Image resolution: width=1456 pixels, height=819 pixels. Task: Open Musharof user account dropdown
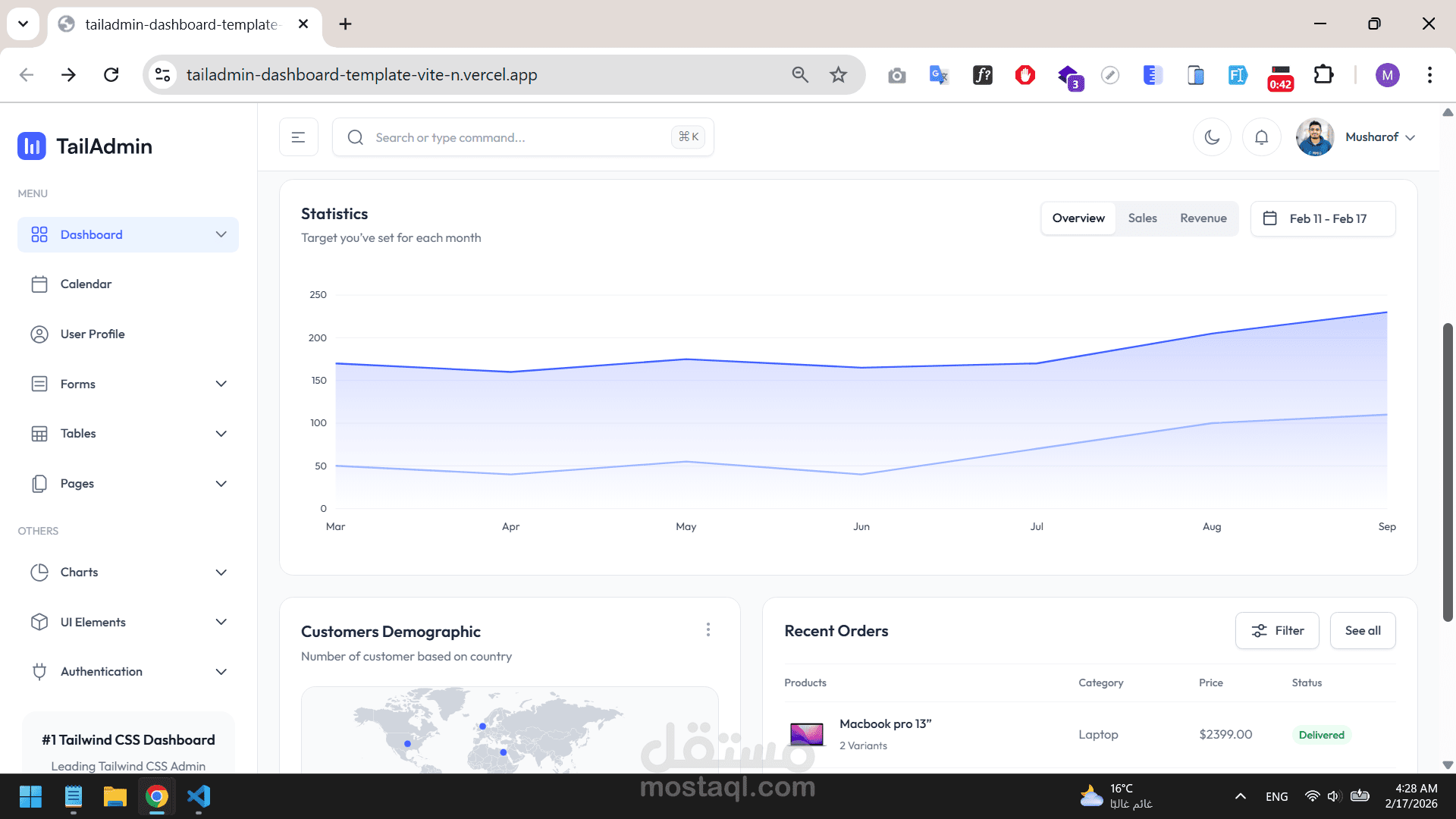click(x=1379, y=137)
